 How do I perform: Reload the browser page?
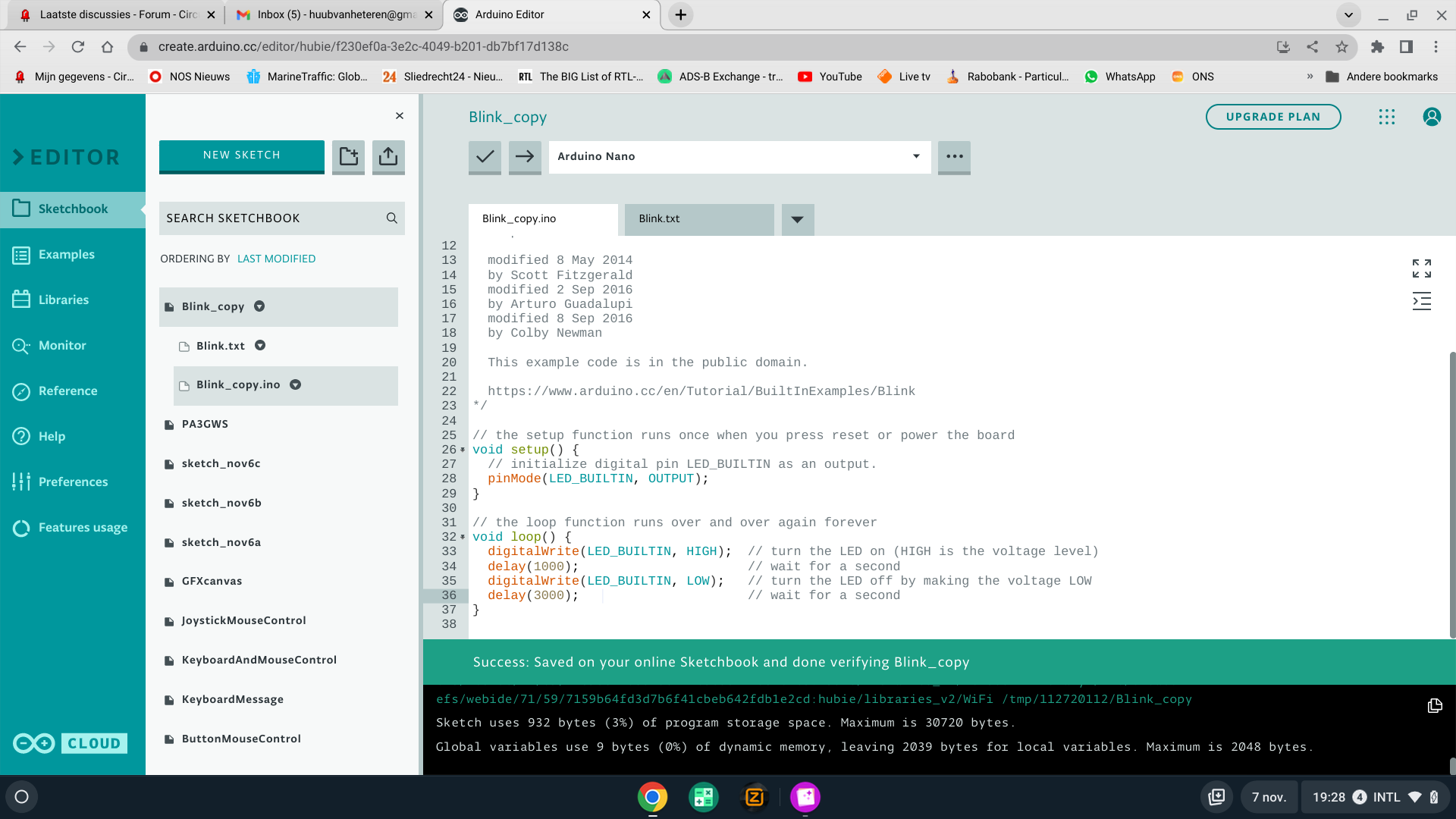[78, 47]
